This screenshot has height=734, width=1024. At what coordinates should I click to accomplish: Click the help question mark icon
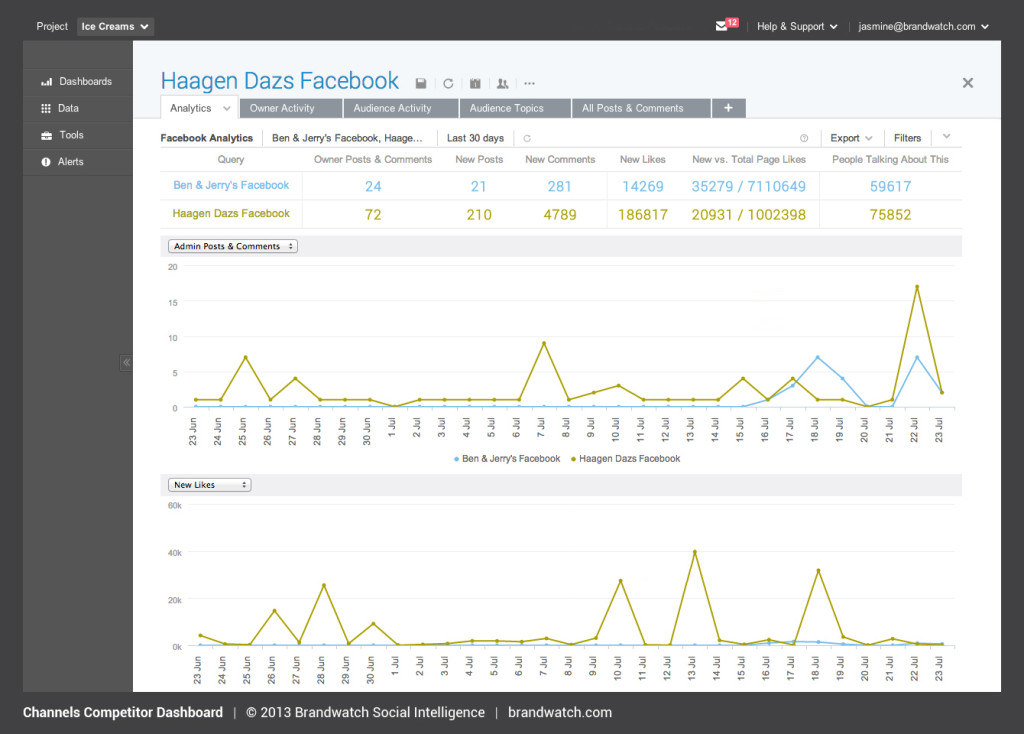(x=804, y=138)
